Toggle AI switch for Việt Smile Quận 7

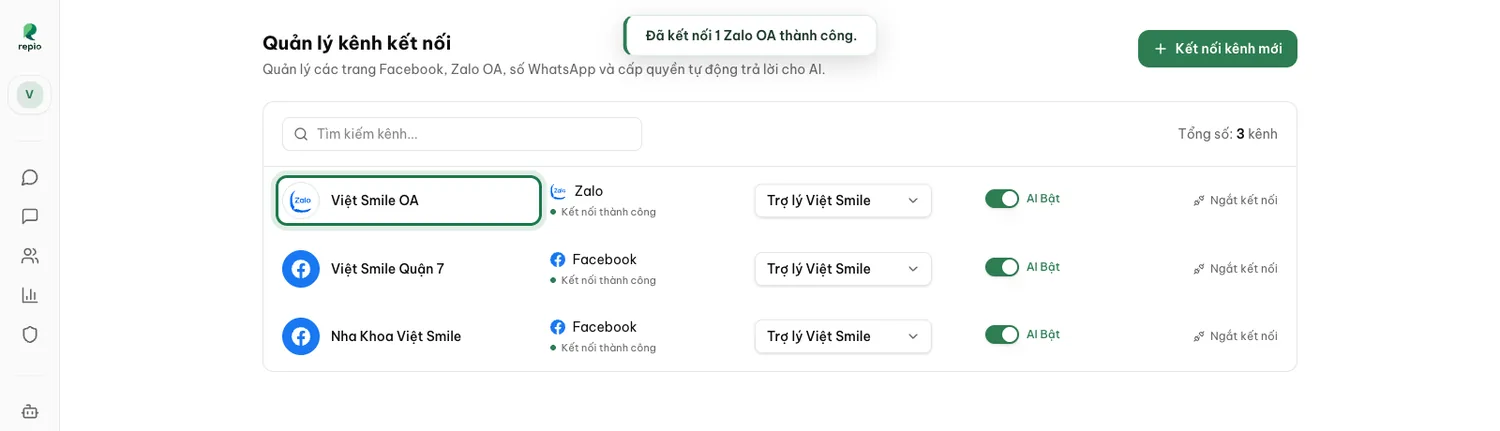tap(1002, 267)
